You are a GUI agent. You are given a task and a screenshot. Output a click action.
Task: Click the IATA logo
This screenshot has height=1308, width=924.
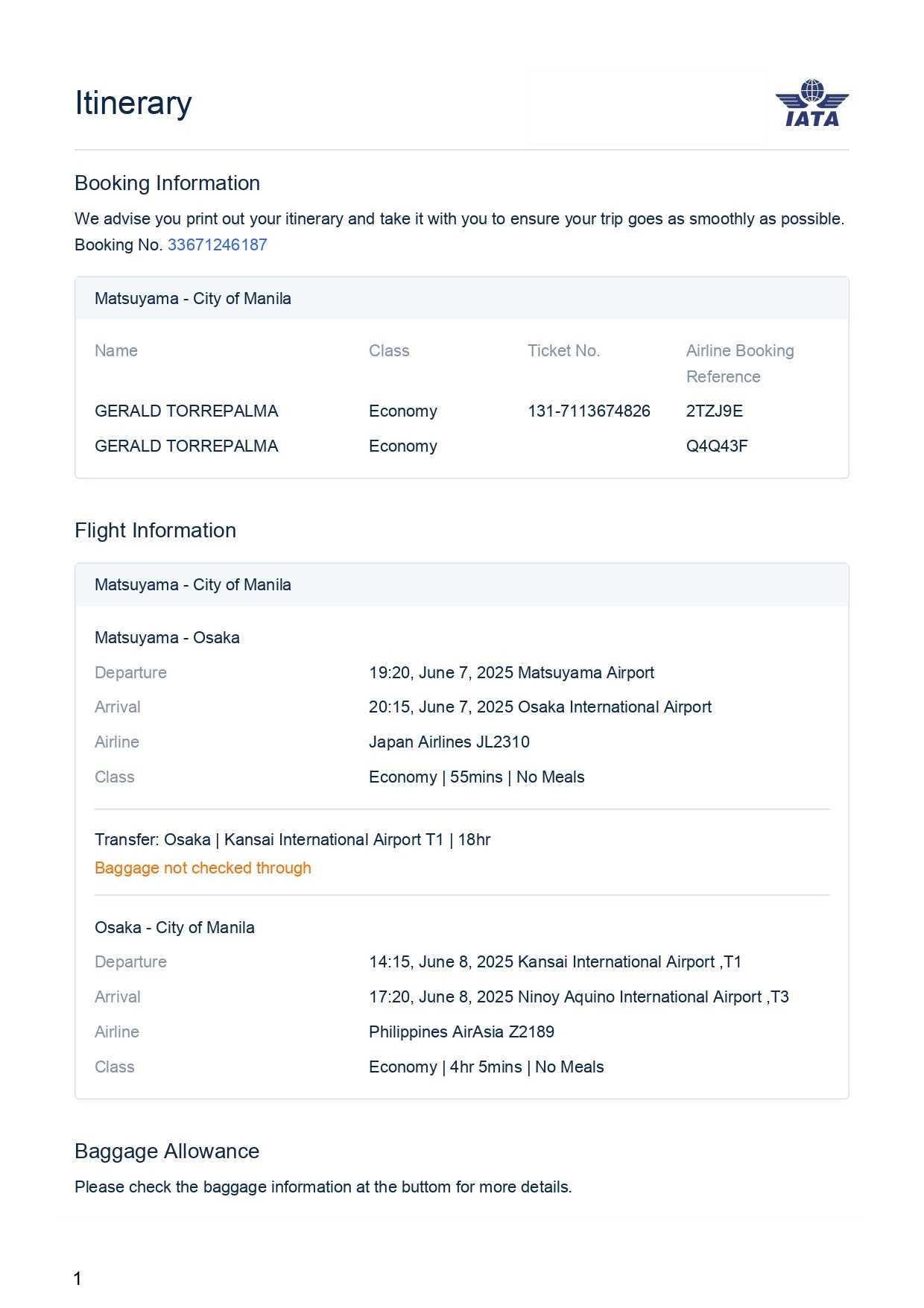(811, 104)
